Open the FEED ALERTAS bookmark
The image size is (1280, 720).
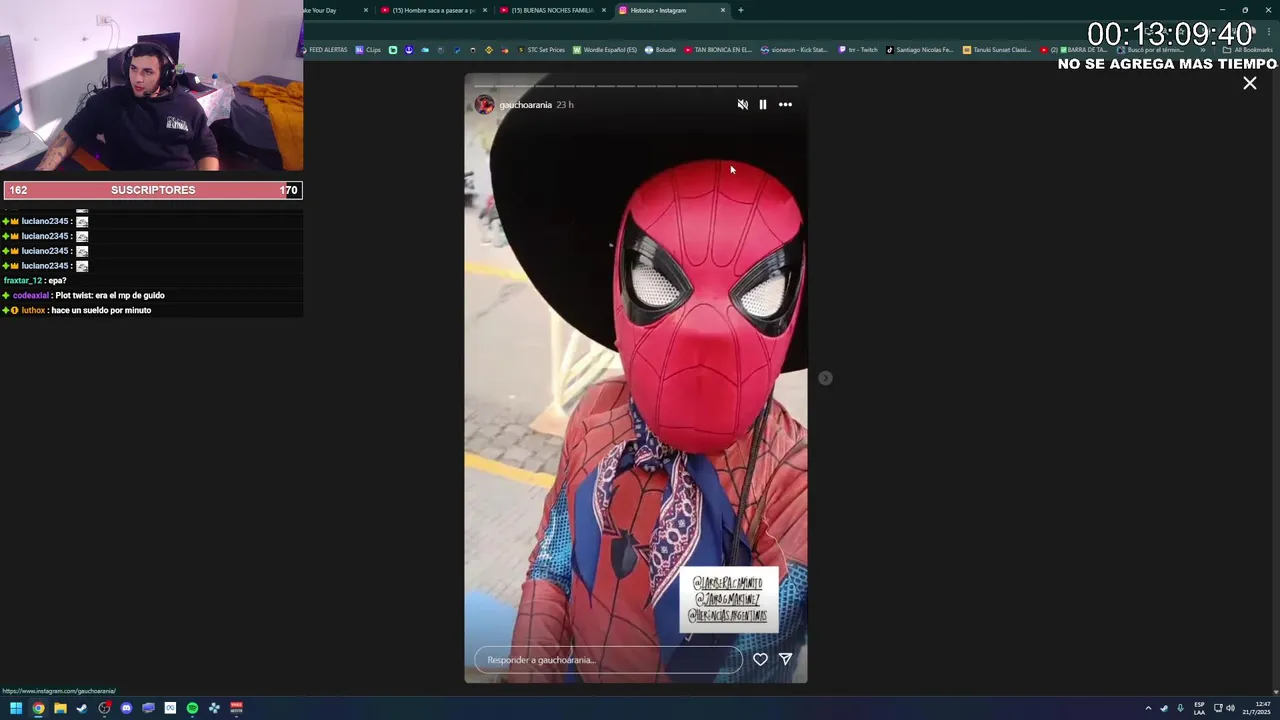pyautogui.click(x=324, y=50)
